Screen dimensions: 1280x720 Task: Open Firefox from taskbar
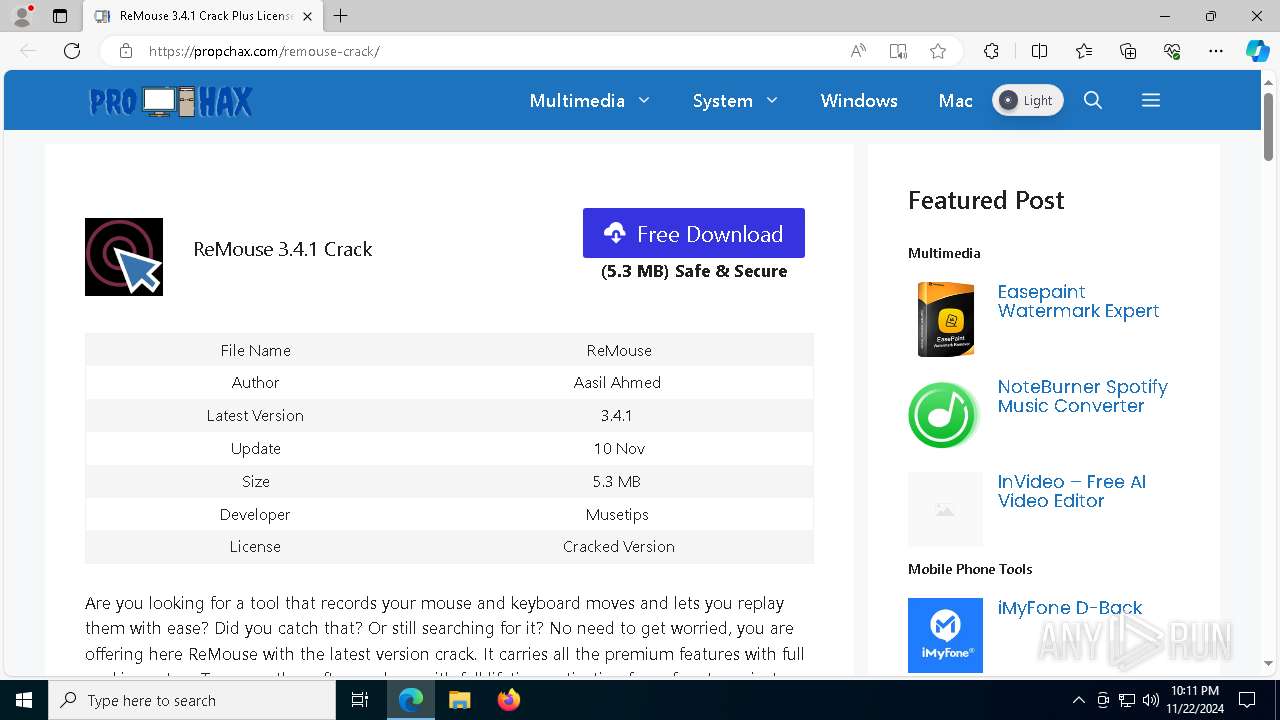pyautogui.click(x=508, y=700)
